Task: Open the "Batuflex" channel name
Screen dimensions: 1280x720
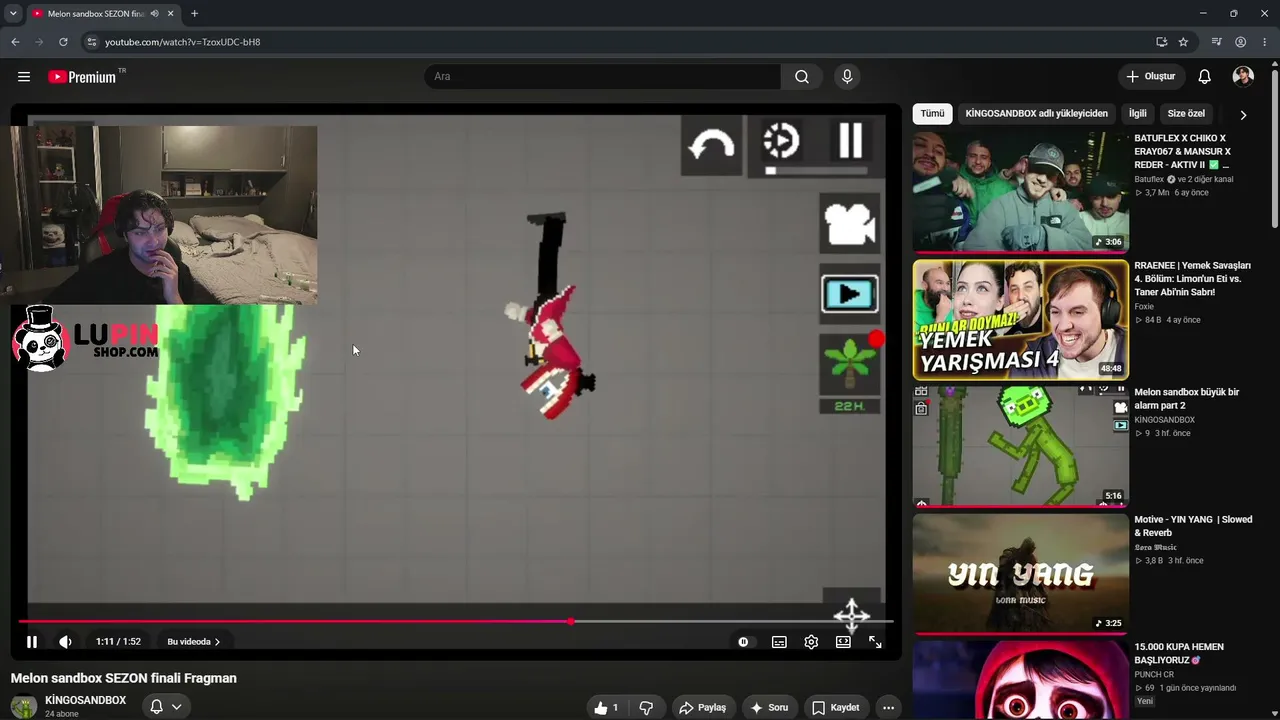Action: (1149, 180)
